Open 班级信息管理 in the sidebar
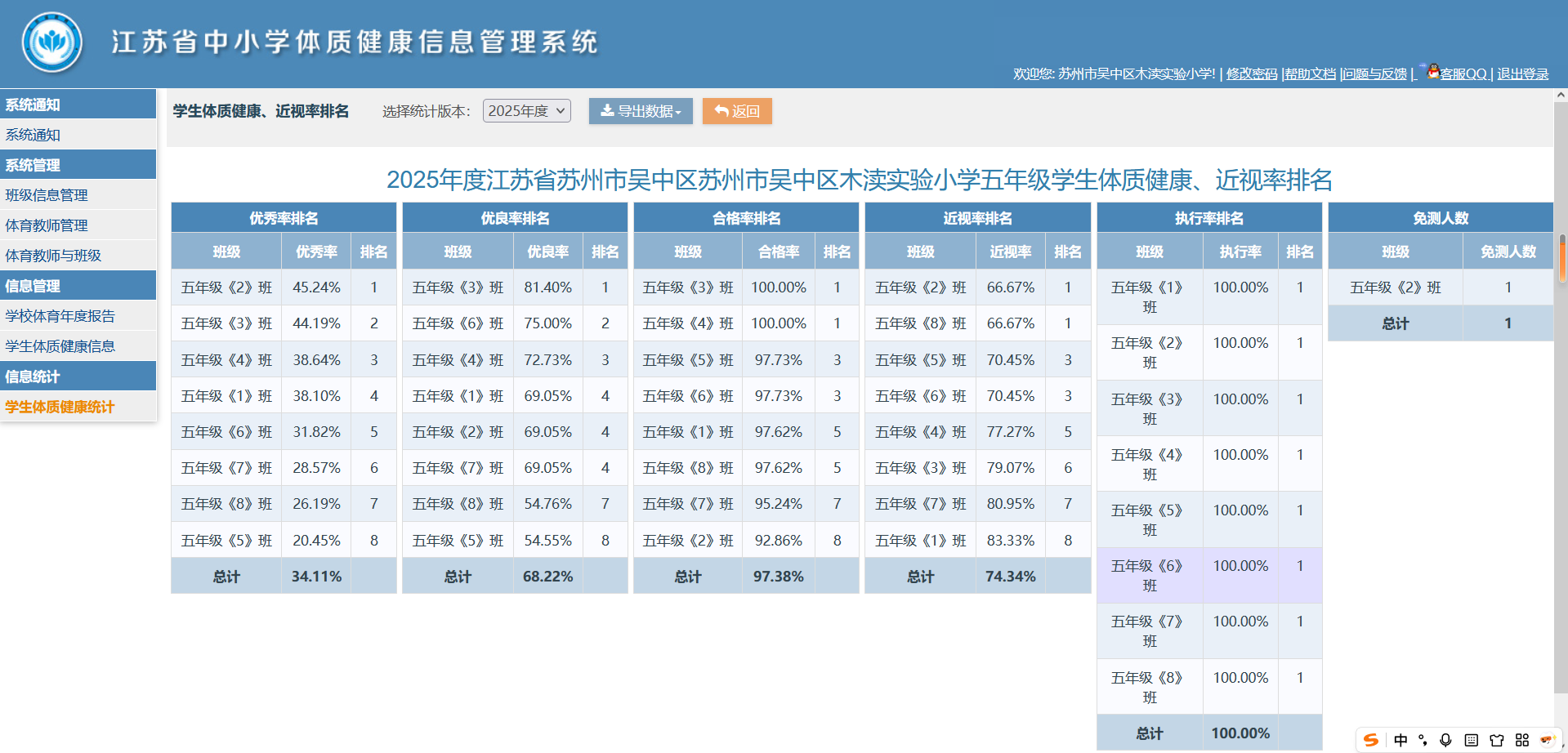The width and height of the screenshot is (1568, 753). pos(47,195)
